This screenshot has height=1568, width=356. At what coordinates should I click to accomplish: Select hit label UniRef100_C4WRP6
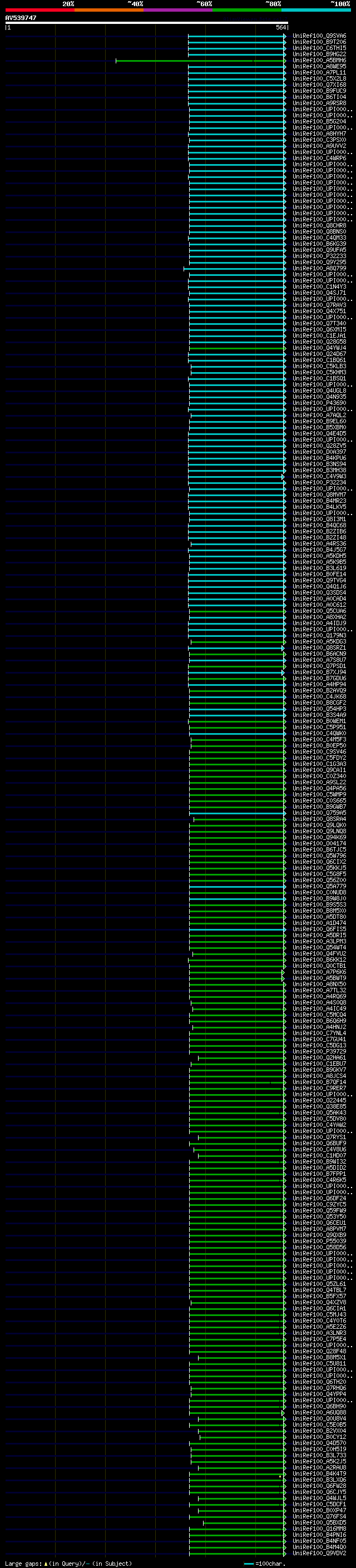319,159
